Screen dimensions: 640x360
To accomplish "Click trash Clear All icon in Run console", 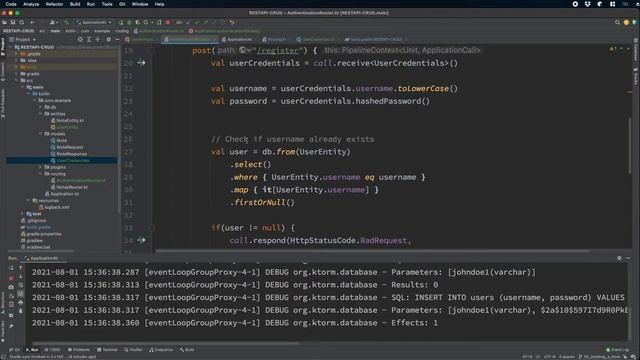I will [x=21, y=311].
